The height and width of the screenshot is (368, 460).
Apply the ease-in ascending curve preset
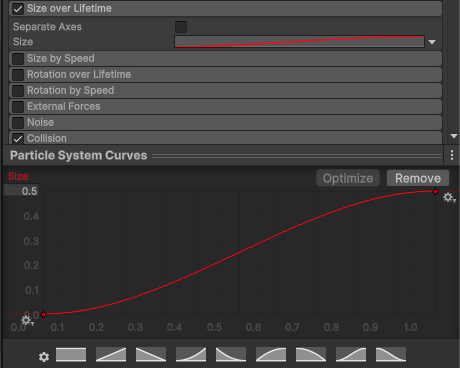click(191, 355)
